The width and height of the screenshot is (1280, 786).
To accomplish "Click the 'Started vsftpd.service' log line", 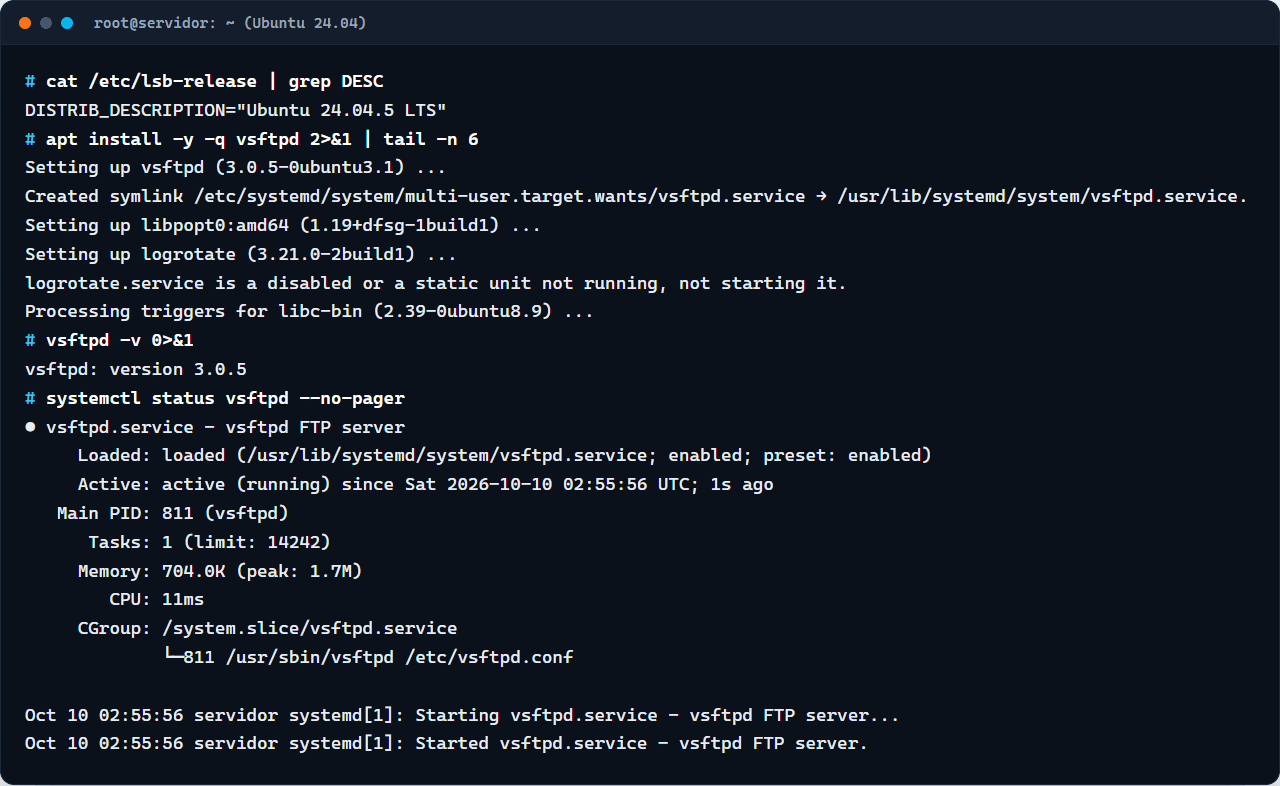I will point(446,743).
